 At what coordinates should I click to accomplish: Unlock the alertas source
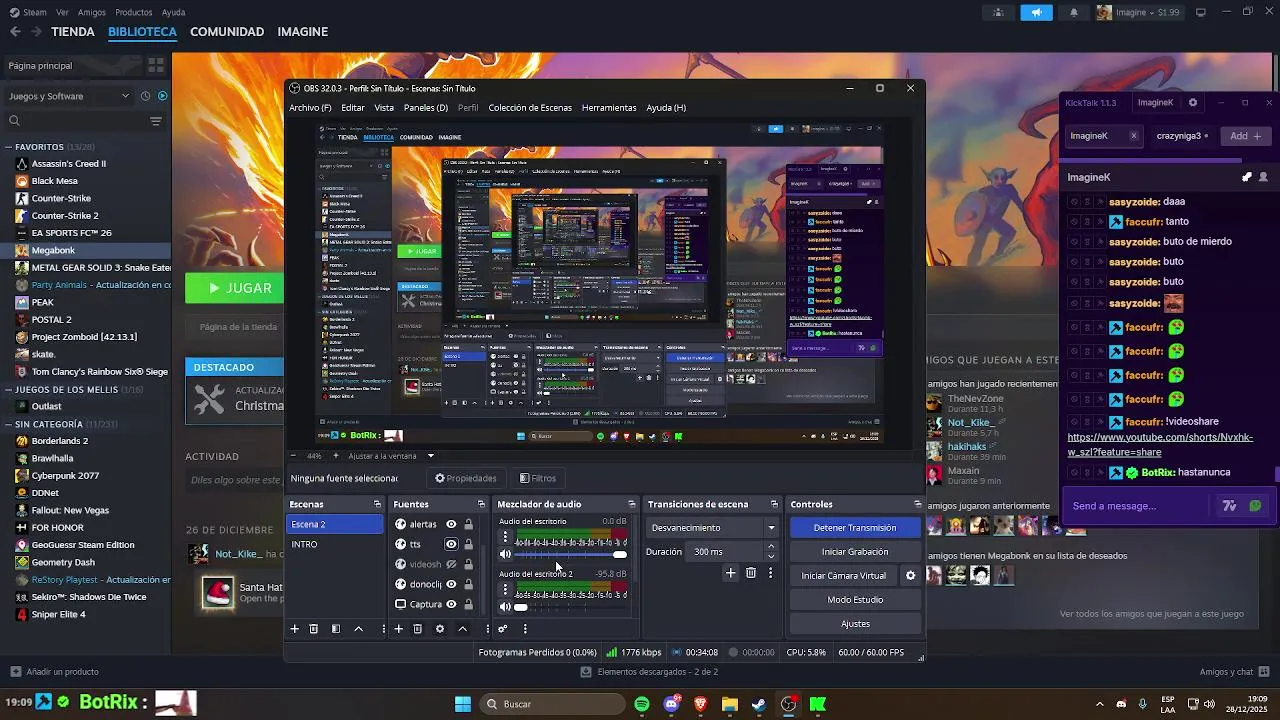click(x=468, y=524)
